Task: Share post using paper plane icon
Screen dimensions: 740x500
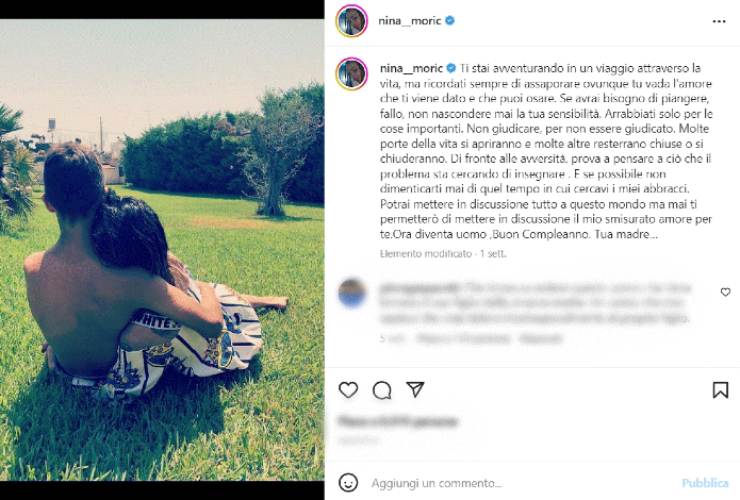Action: 415,389
